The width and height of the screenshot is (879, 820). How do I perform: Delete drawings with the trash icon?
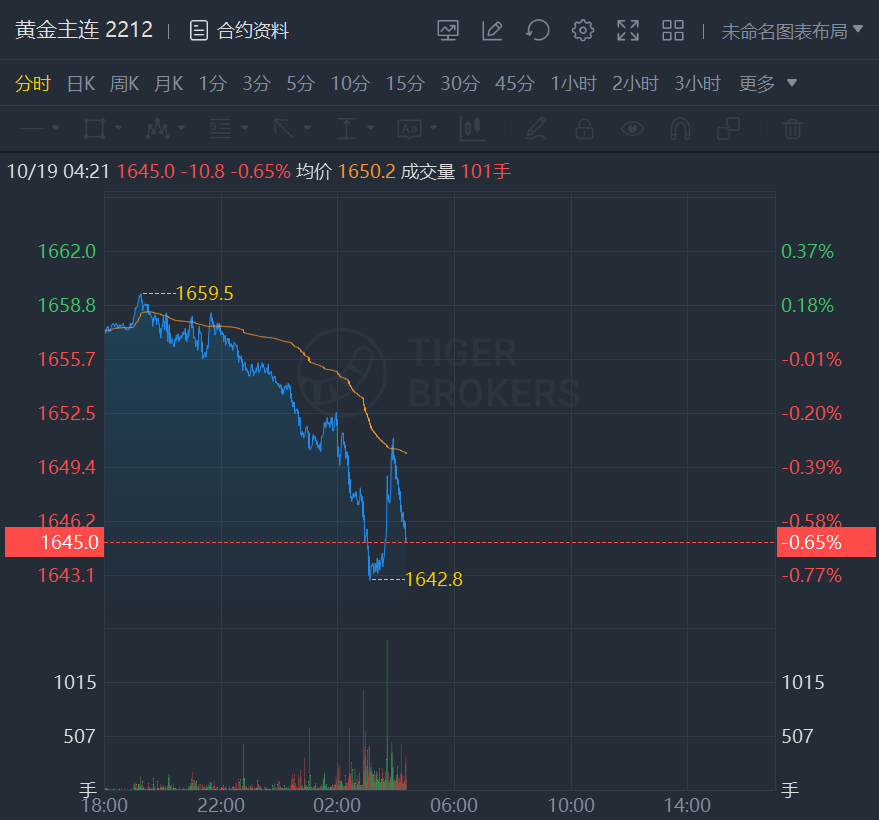point(792,129)
